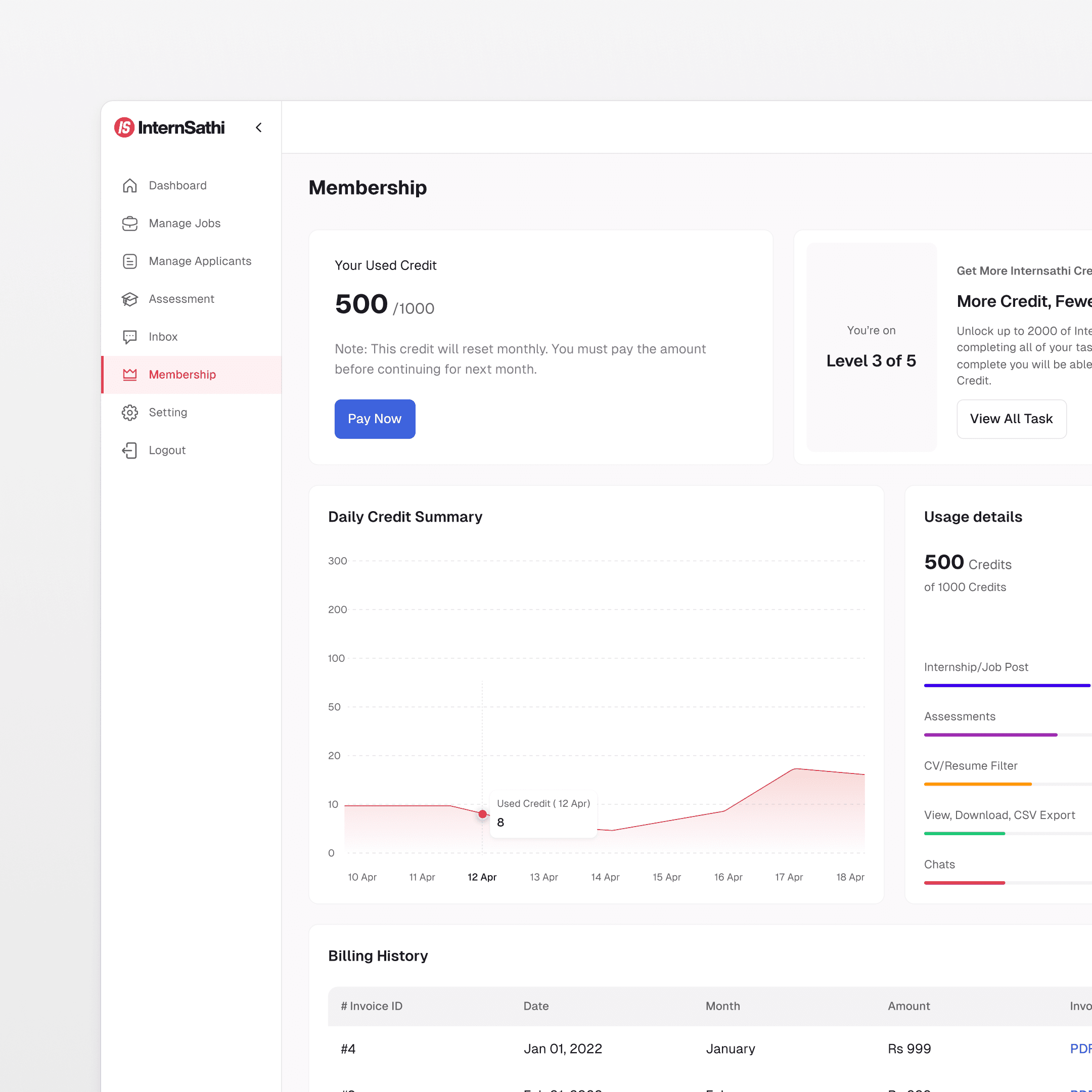Viewport: 1092px width, 1092px height.
Task: Click the Usage details heading
Action: coord(973,517)
